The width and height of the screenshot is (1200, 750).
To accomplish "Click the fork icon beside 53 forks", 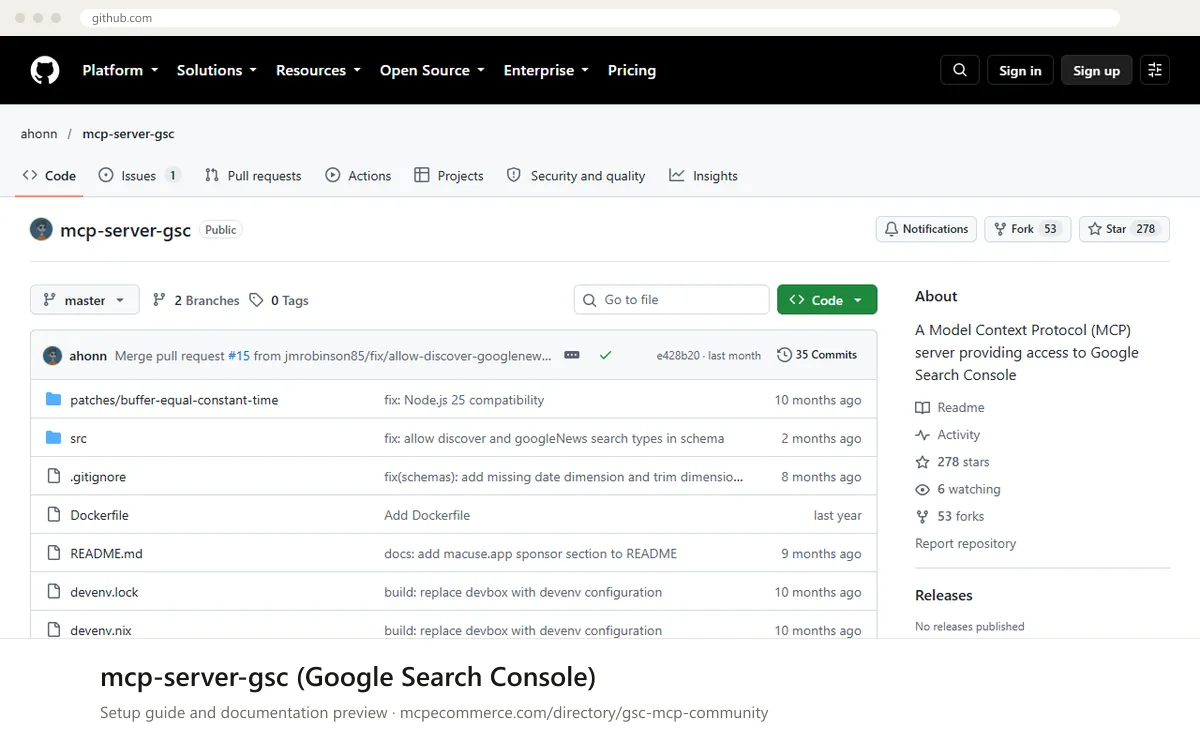I will 923,516.
